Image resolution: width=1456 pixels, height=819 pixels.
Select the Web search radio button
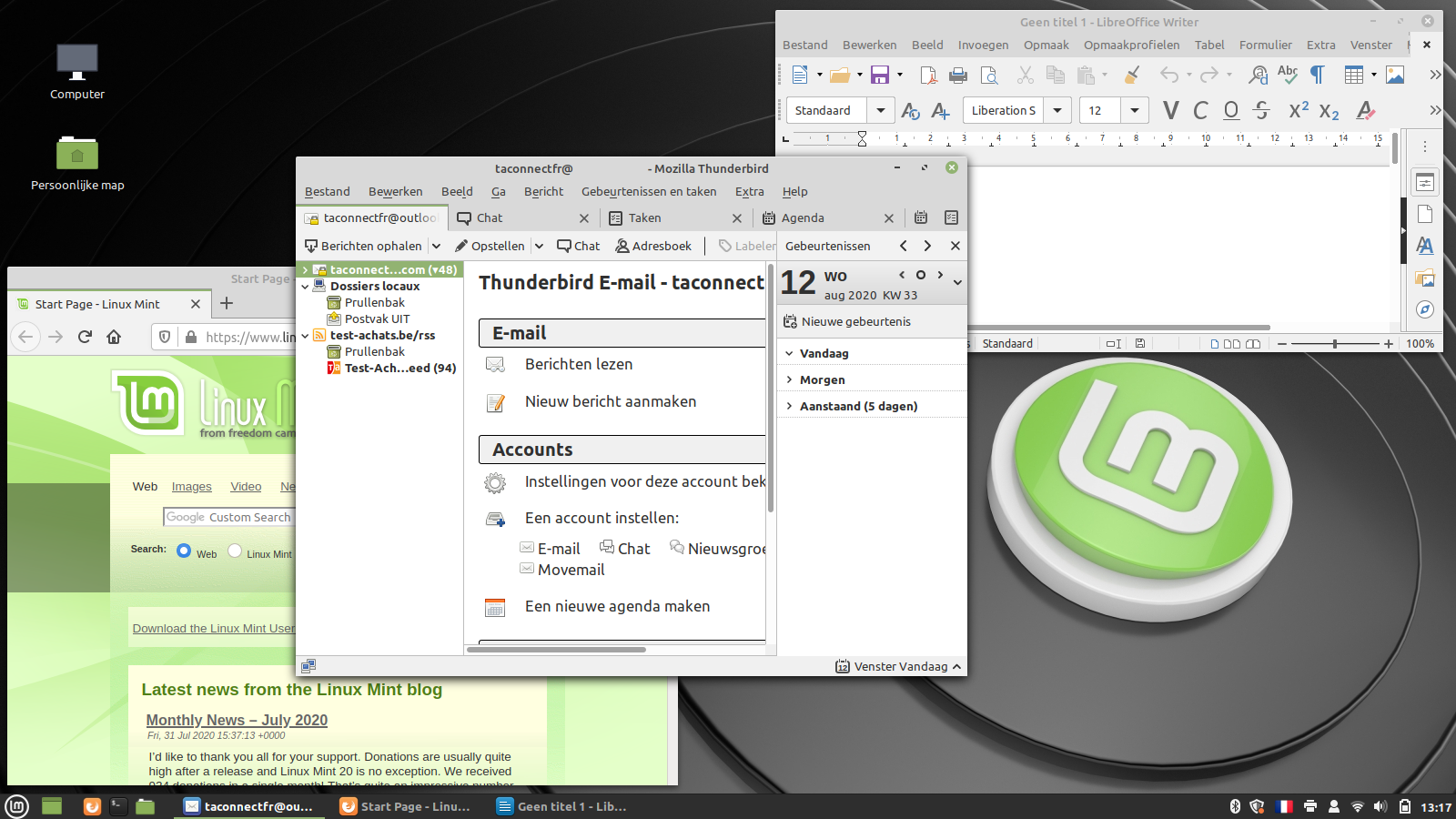[x=184, y=551]
